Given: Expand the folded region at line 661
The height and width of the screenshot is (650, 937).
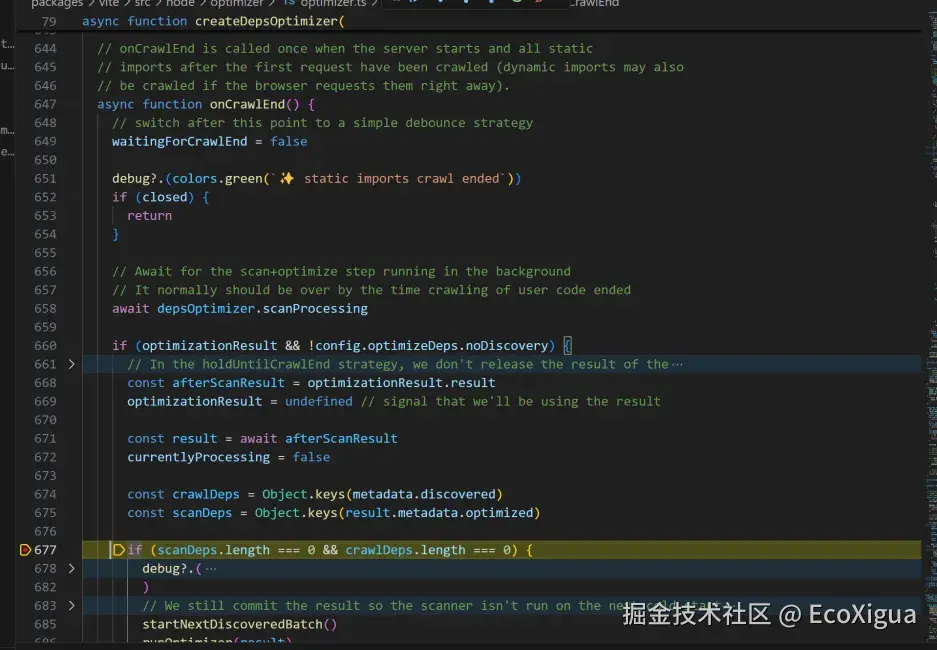Looking at the screenshot, I should pyautogui.click(x=71, y=364).
